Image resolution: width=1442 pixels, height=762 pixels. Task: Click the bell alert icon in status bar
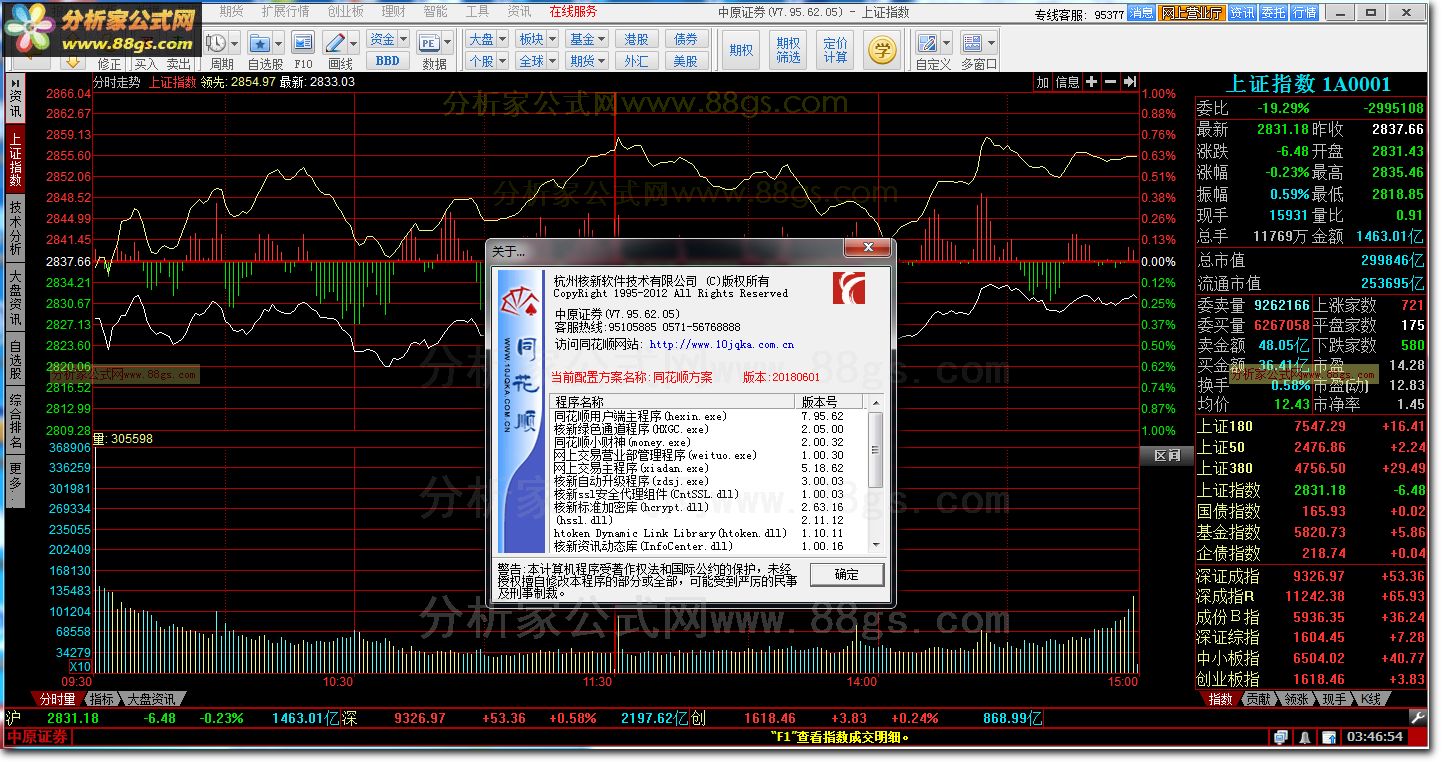coord(1305,737)
